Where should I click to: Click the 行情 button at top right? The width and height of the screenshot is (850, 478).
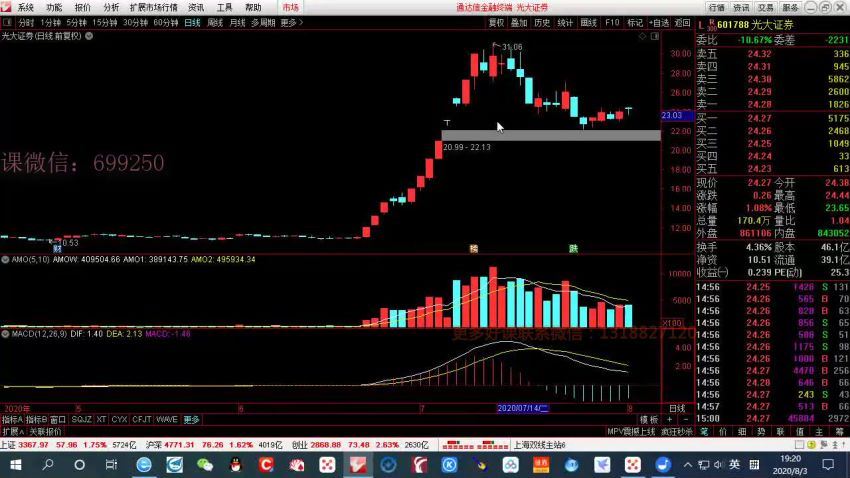coord(716,8)
